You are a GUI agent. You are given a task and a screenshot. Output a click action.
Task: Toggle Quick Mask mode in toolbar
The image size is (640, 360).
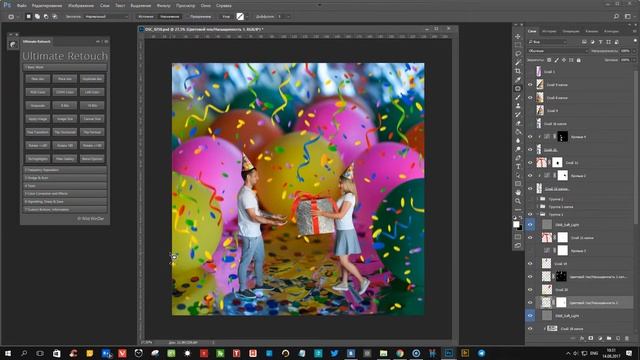click(x=518, y=237)
